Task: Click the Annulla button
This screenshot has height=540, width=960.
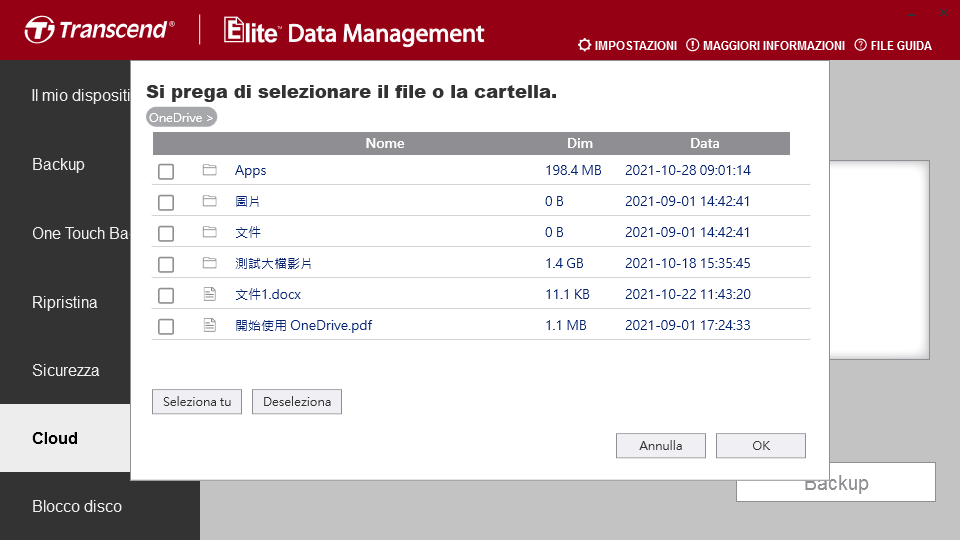Action: pyautogui.click(x=661, y=446)
